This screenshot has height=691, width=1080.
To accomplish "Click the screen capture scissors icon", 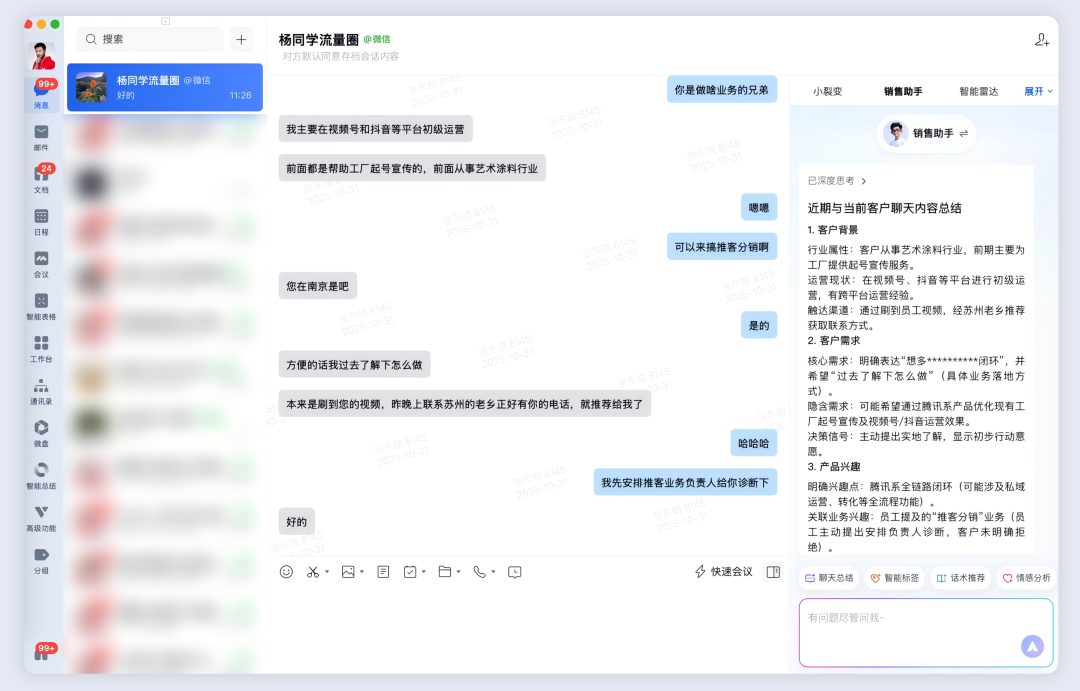I will pos(314,571).
